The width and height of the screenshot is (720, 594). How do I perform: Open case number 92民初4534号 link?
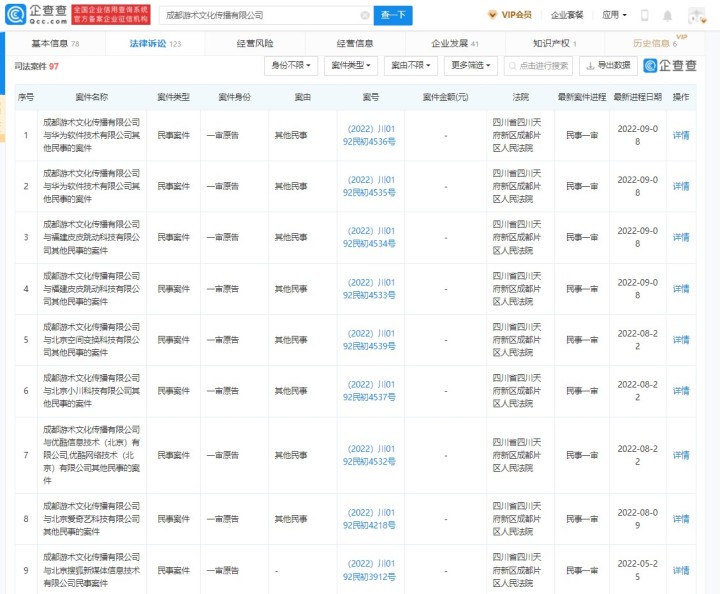click(369, 237)
